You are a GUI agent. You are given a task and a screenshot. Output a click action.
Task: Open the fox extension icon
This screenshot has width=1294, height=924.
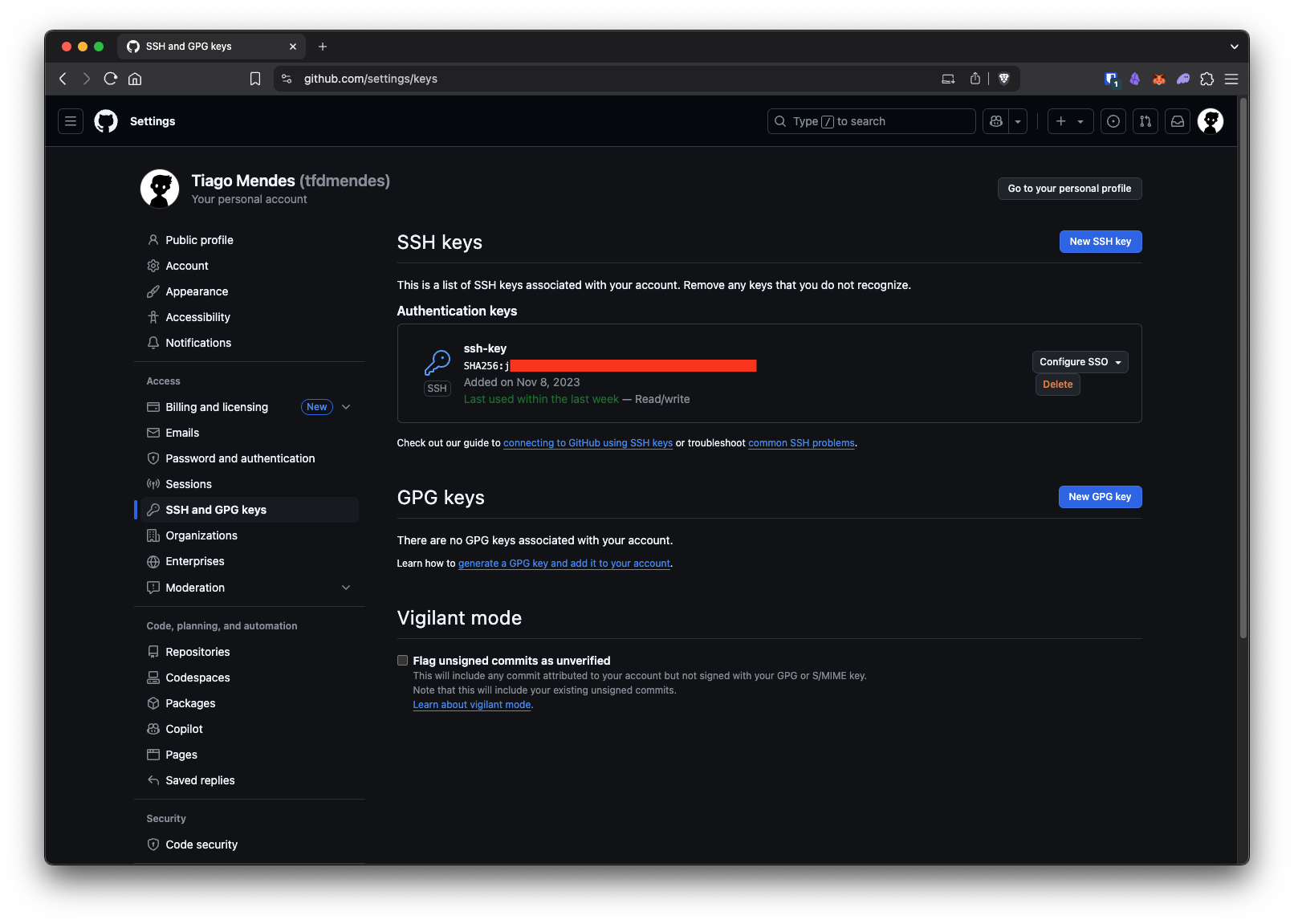point(1159,79)
